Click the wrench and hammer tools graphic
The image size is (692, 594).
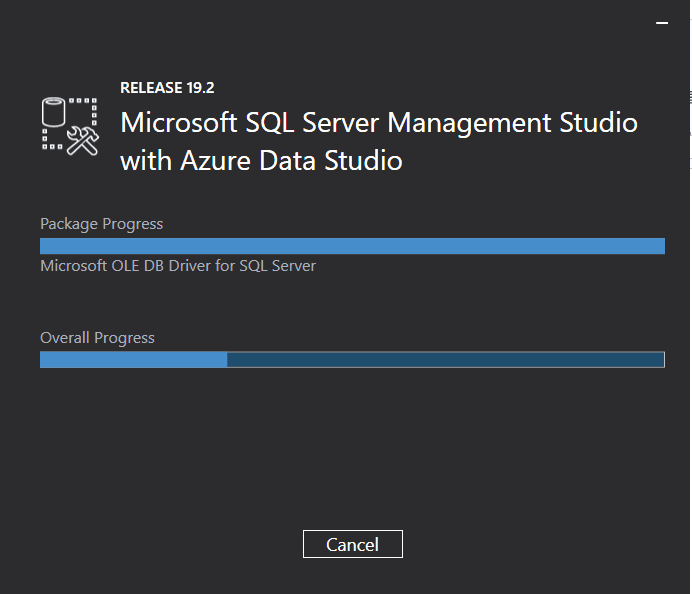[82, 141]
